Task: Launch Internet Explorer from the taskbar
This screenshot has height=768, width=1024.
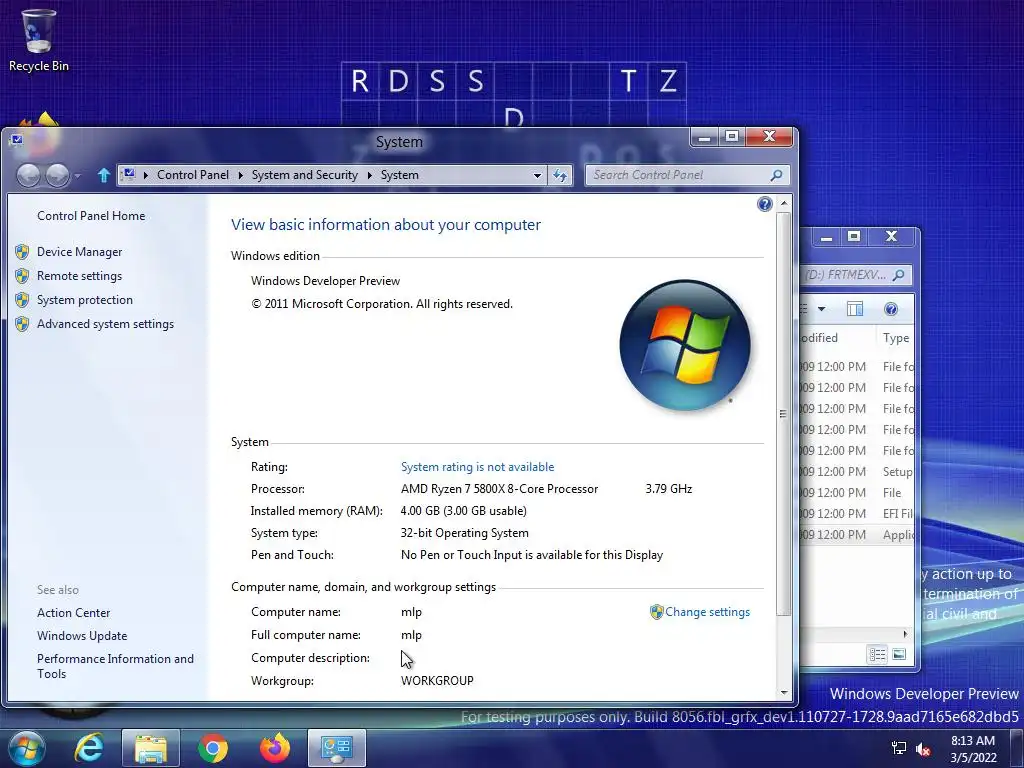Action: [89, 748]
